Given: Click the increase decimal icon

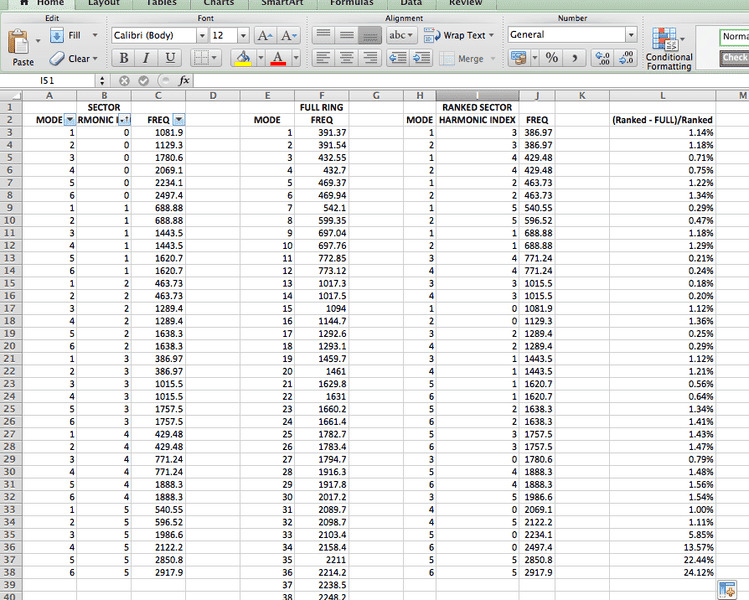Looking at the screenshot, I should pyautogui.click(x=603, y=58).
